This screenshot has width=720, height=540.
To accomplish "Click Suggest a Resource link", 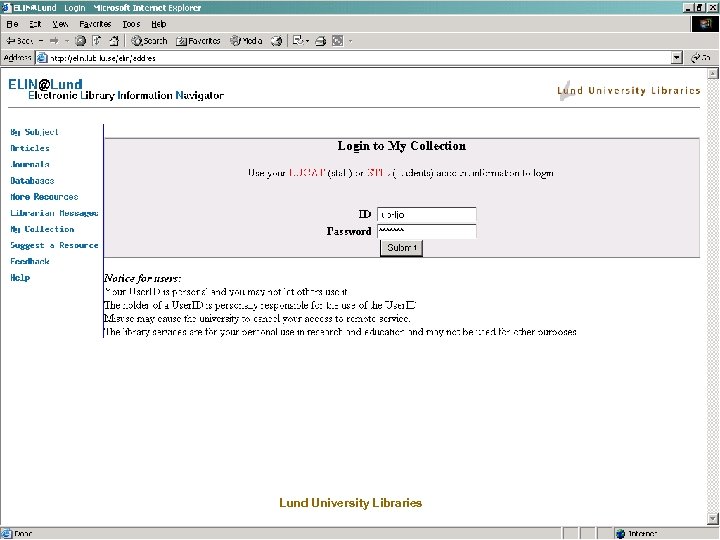I will (x=54, y=245).
